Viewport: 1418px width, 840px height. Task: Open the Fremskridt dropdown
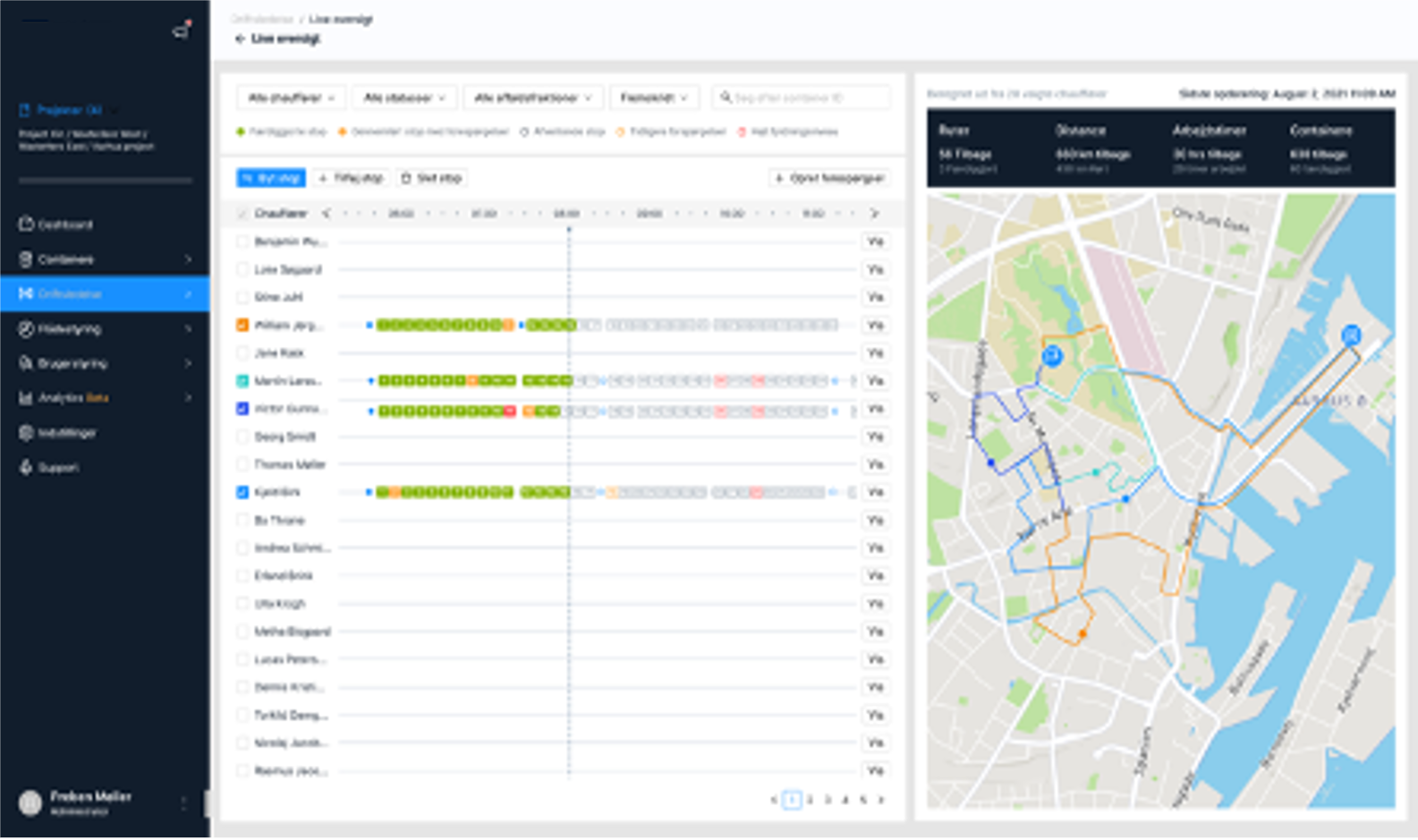pos(655,98)
